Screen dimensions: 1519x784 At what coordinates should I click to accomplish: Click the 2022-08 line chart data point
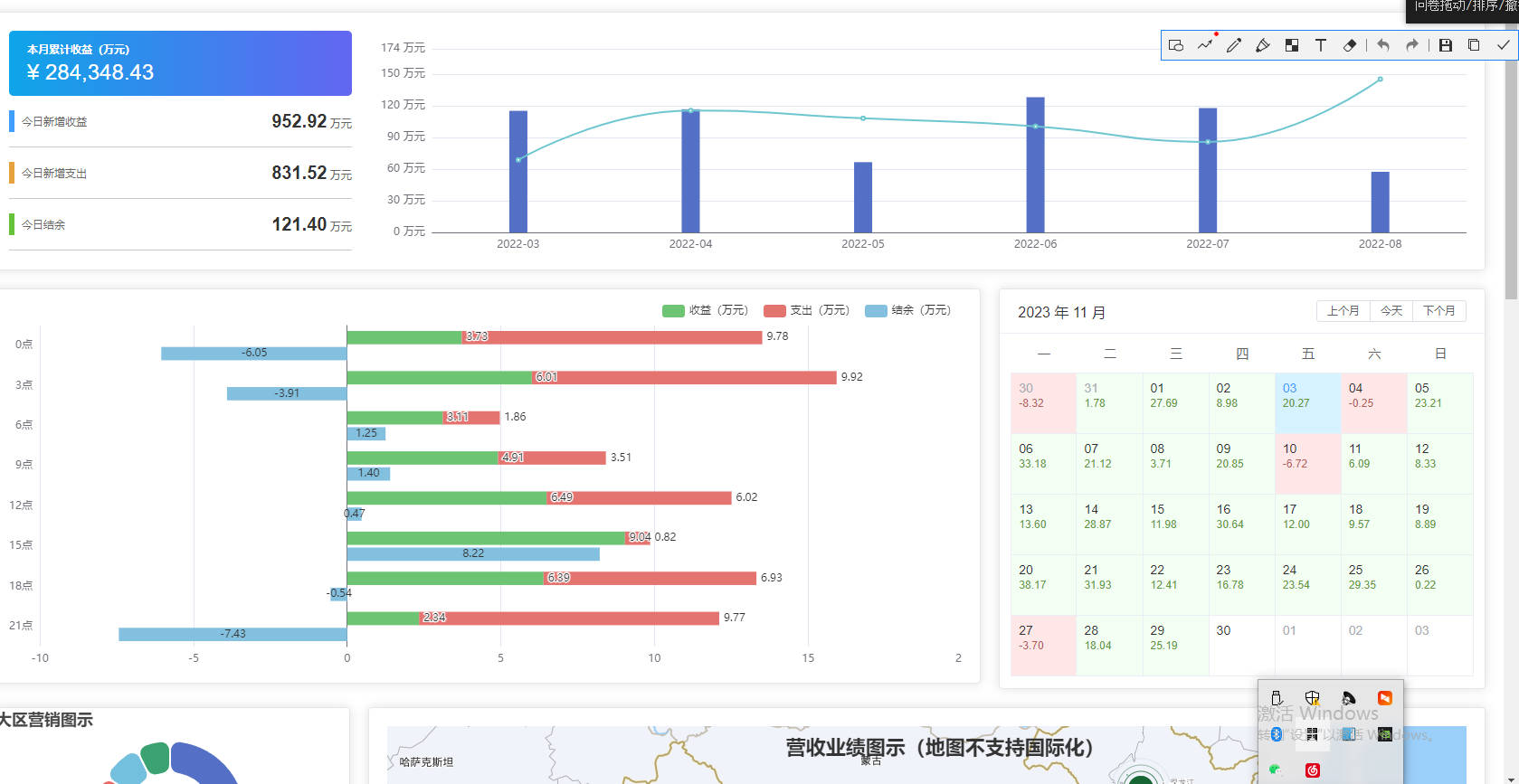point(1380,79)
